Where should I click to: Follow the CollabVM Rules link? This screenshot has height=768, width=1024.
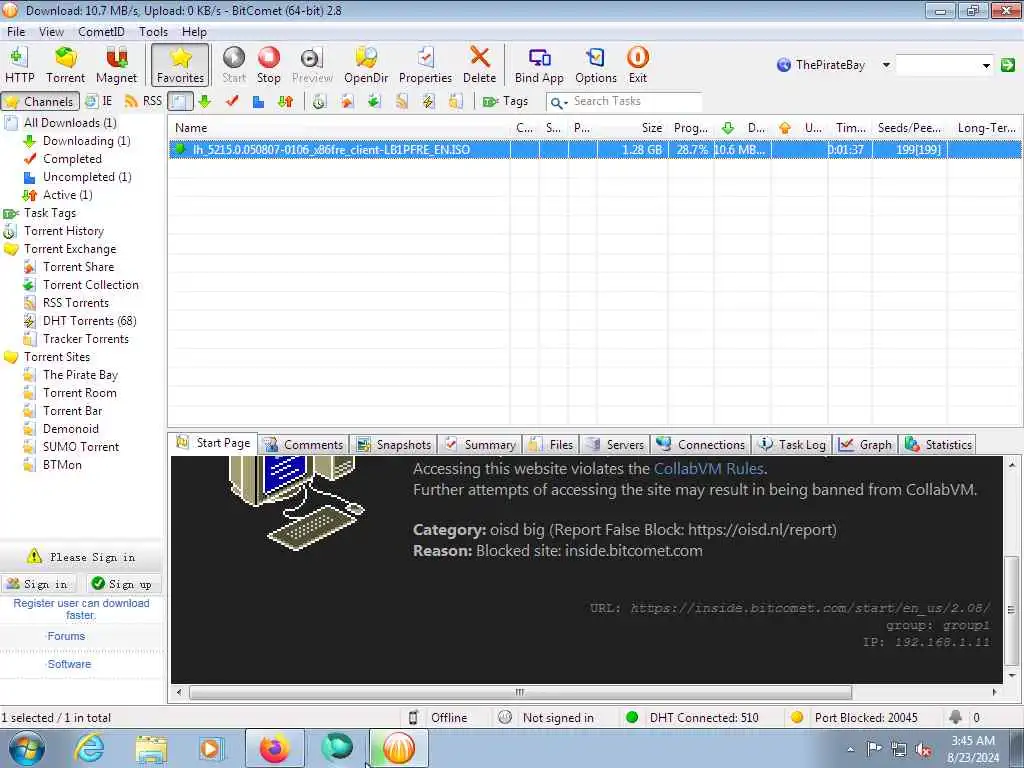coord(709,468)
